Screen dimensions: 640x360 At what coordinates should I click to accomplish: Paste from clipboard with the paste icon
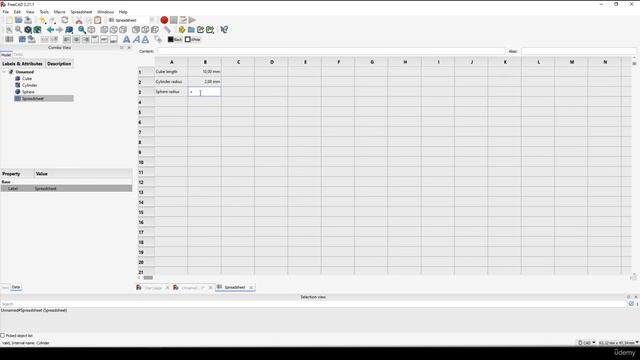(x=98, y=20)
